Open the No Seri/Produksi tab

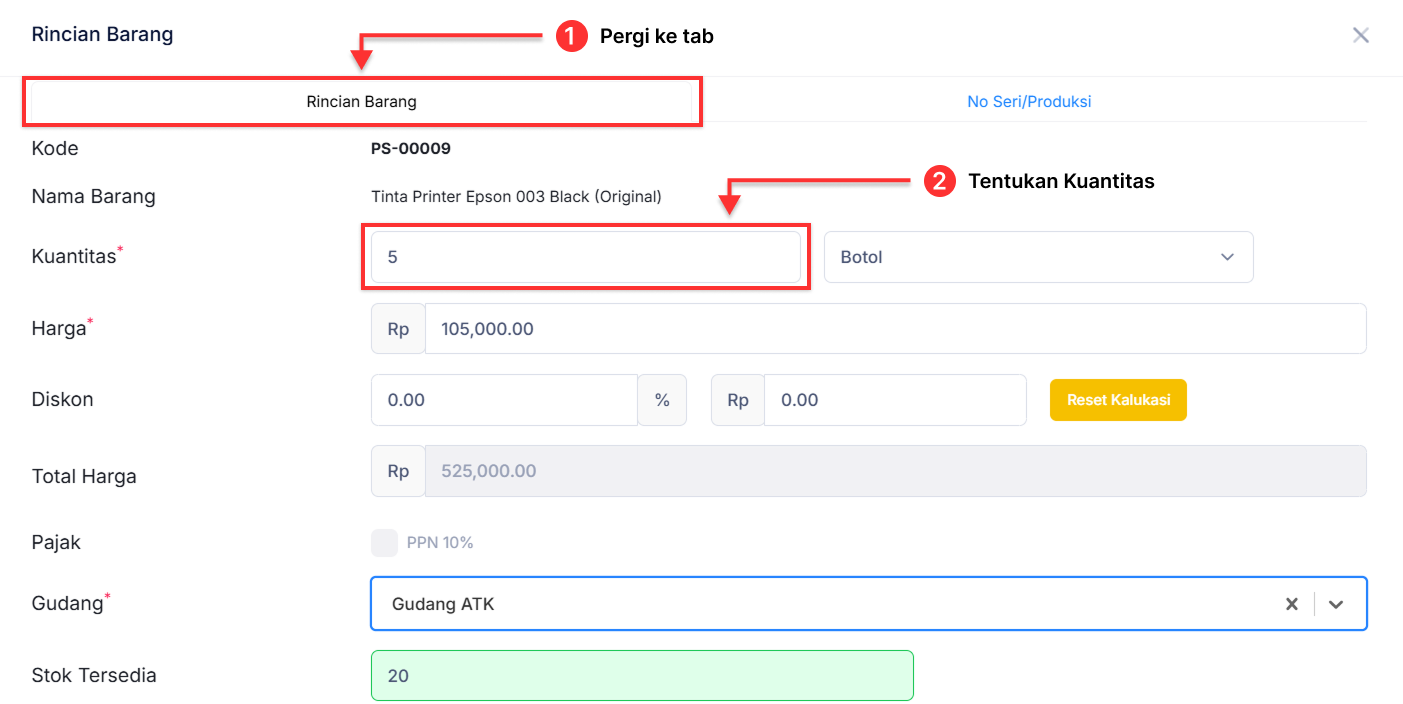[x=1029, y=101]
